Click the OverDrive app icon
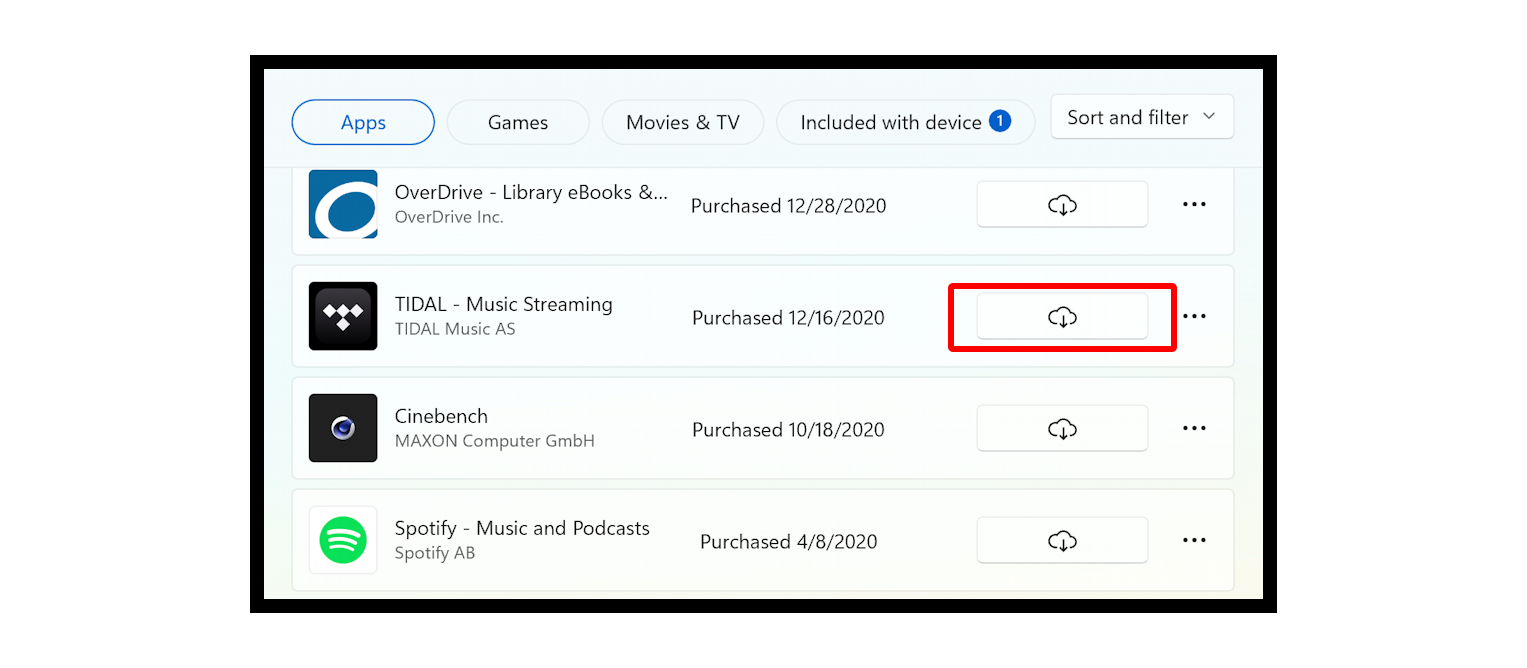Screen dimensions: 1527x668 (343, 204)
